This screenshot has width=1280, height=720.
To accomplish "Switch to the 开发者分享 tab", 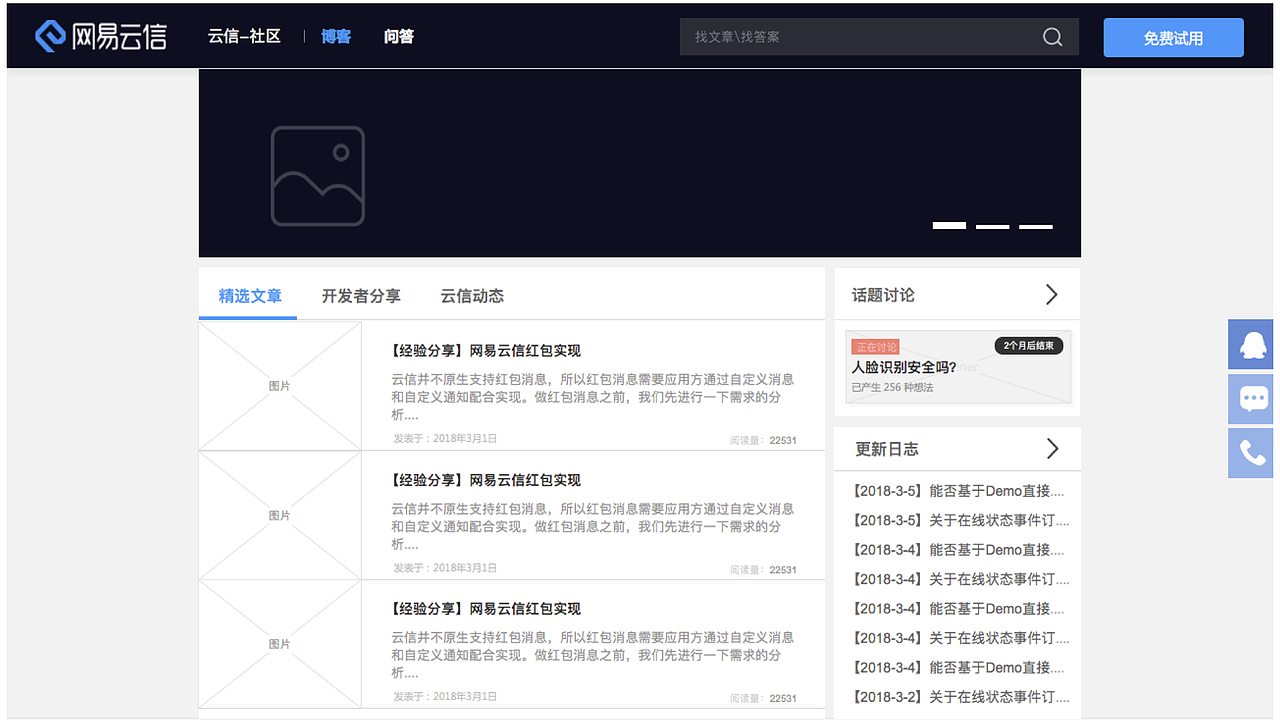I will (361, 296).
